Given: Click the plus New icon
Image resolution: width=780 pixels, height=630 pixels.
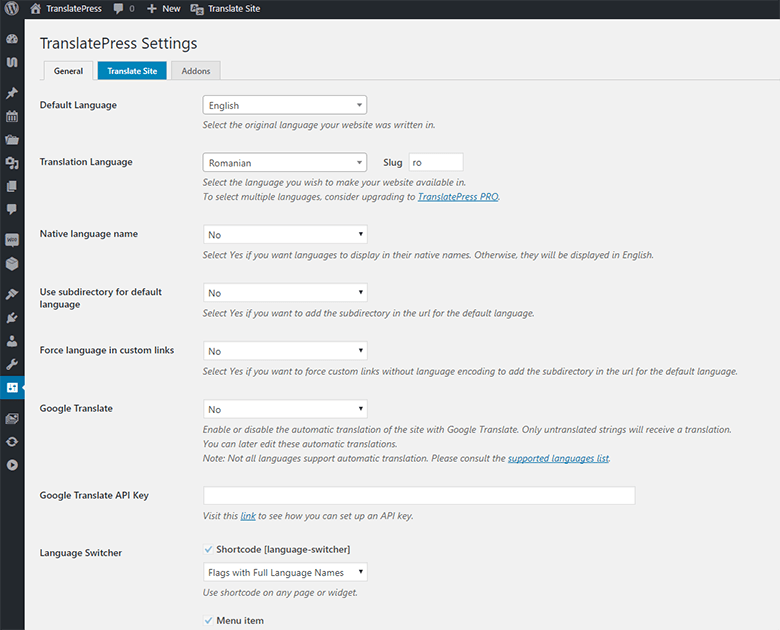Looking at the screenshot, I should 152,8.
